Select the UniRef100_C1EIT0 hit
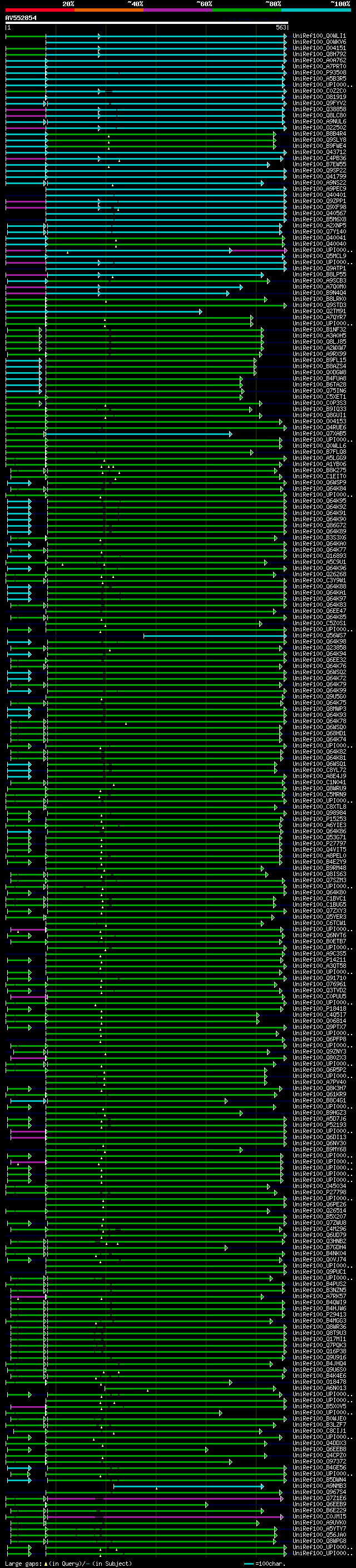The width and height of the screenshot is (356, 1568). [x=319, y=476]
